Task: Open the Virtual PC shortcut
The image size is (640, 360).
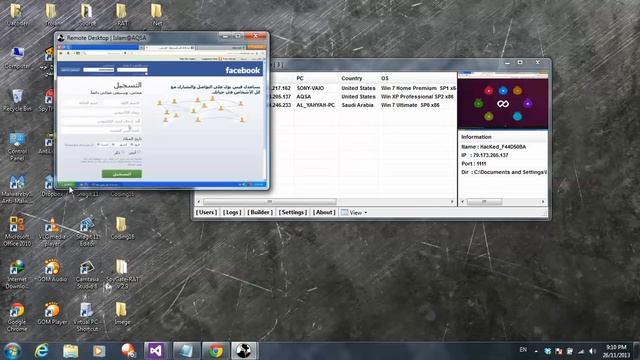Action: coord(87,317)
